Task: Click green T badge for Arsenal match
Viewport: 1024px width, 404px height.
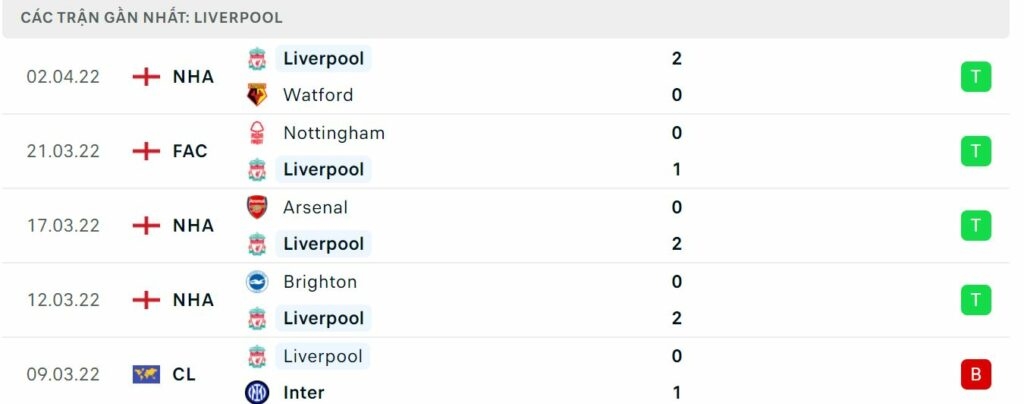Action: [975, 226]
